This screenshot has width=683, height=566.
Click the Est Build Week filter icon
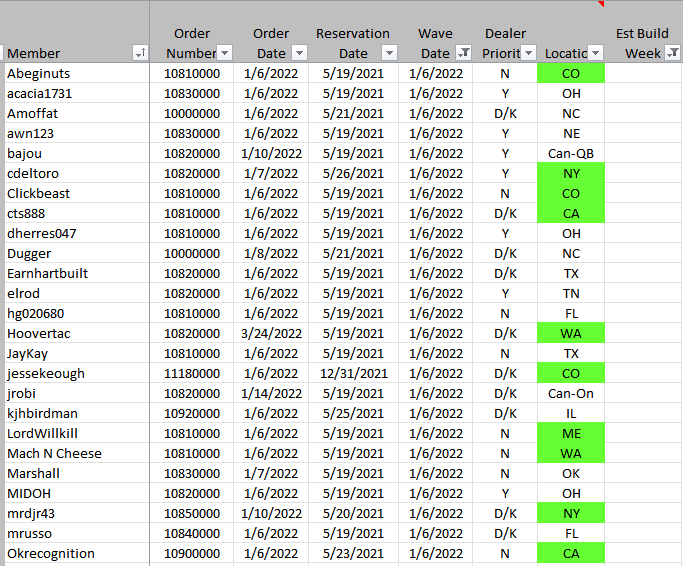coord(672,53)
